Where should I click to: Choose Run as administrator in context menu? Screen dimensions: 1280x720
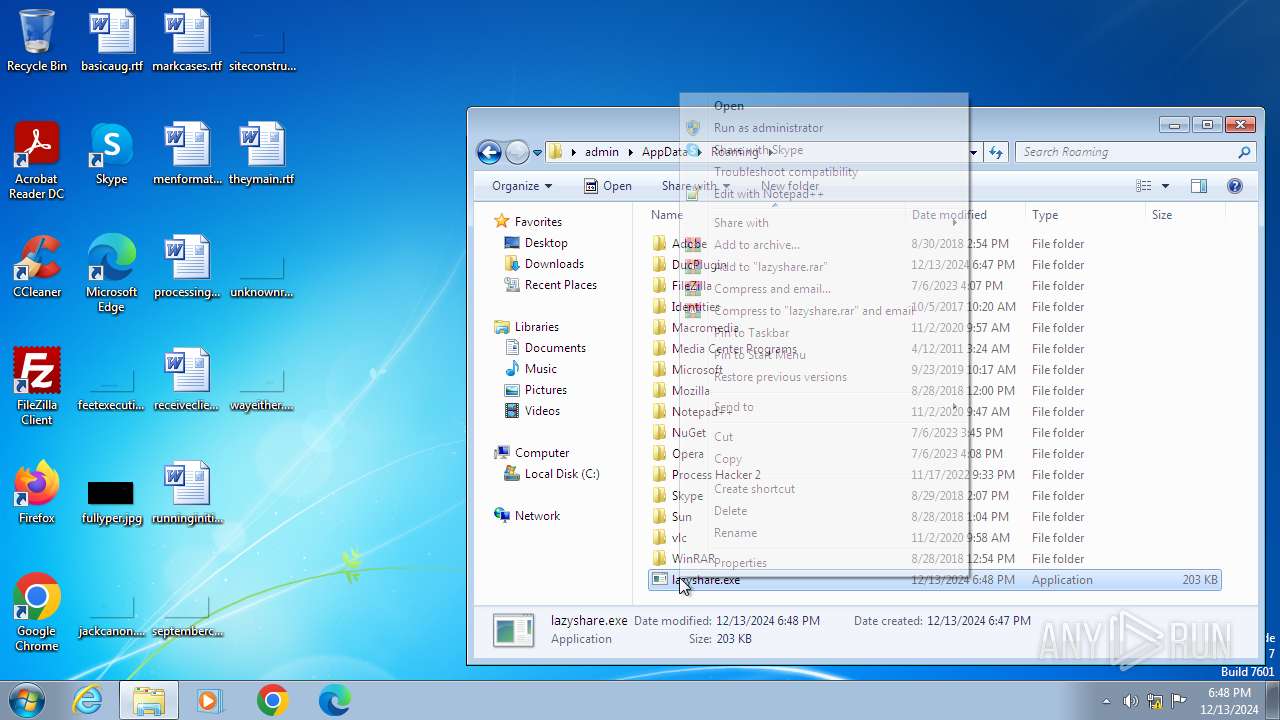[x=825, y=128]
